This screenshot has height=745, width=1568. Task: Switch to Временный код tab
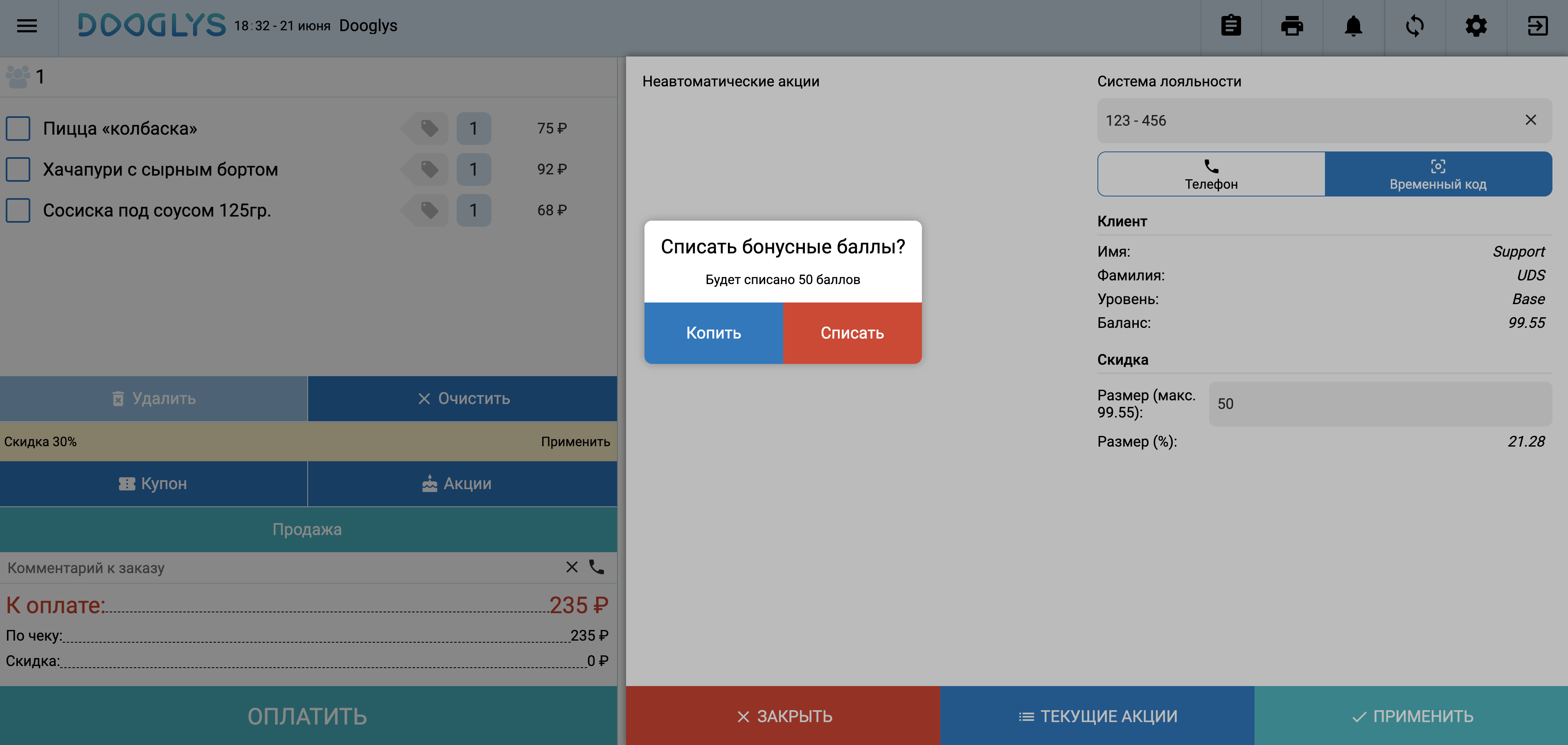[x=1438, y=174]
